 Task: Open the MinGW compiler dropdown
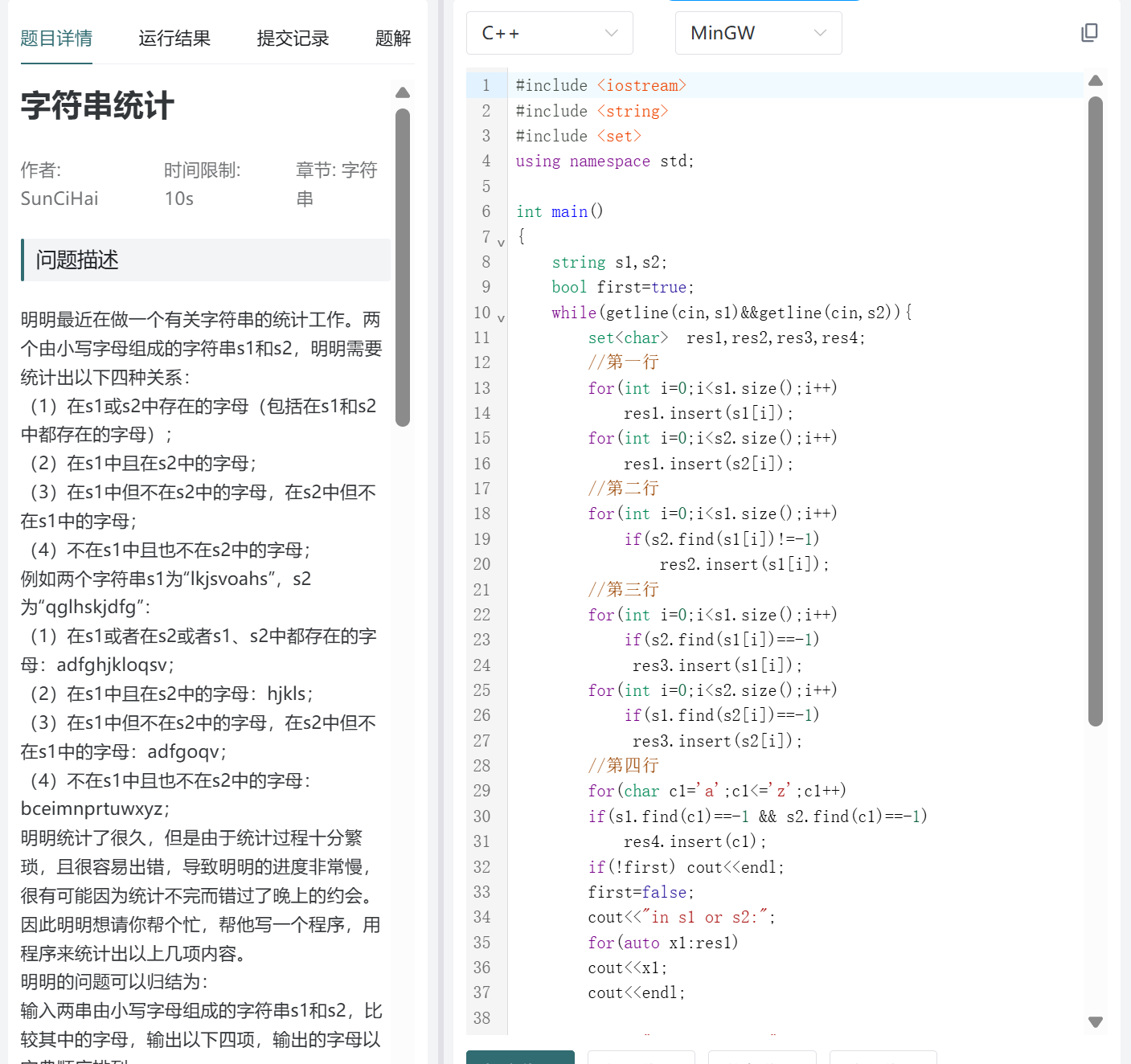click(x=758, y=33)
